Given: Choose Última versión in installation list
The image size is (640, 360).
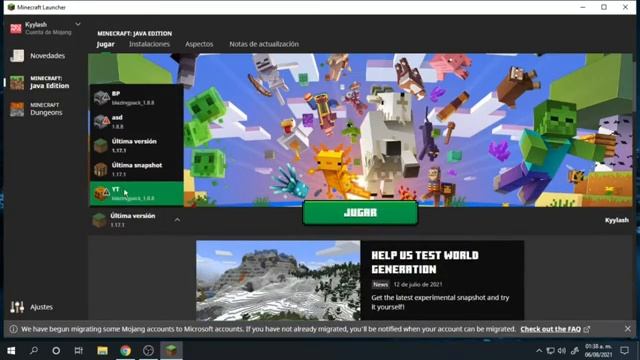Looking at the screenshot, I should tap(137, 145).
